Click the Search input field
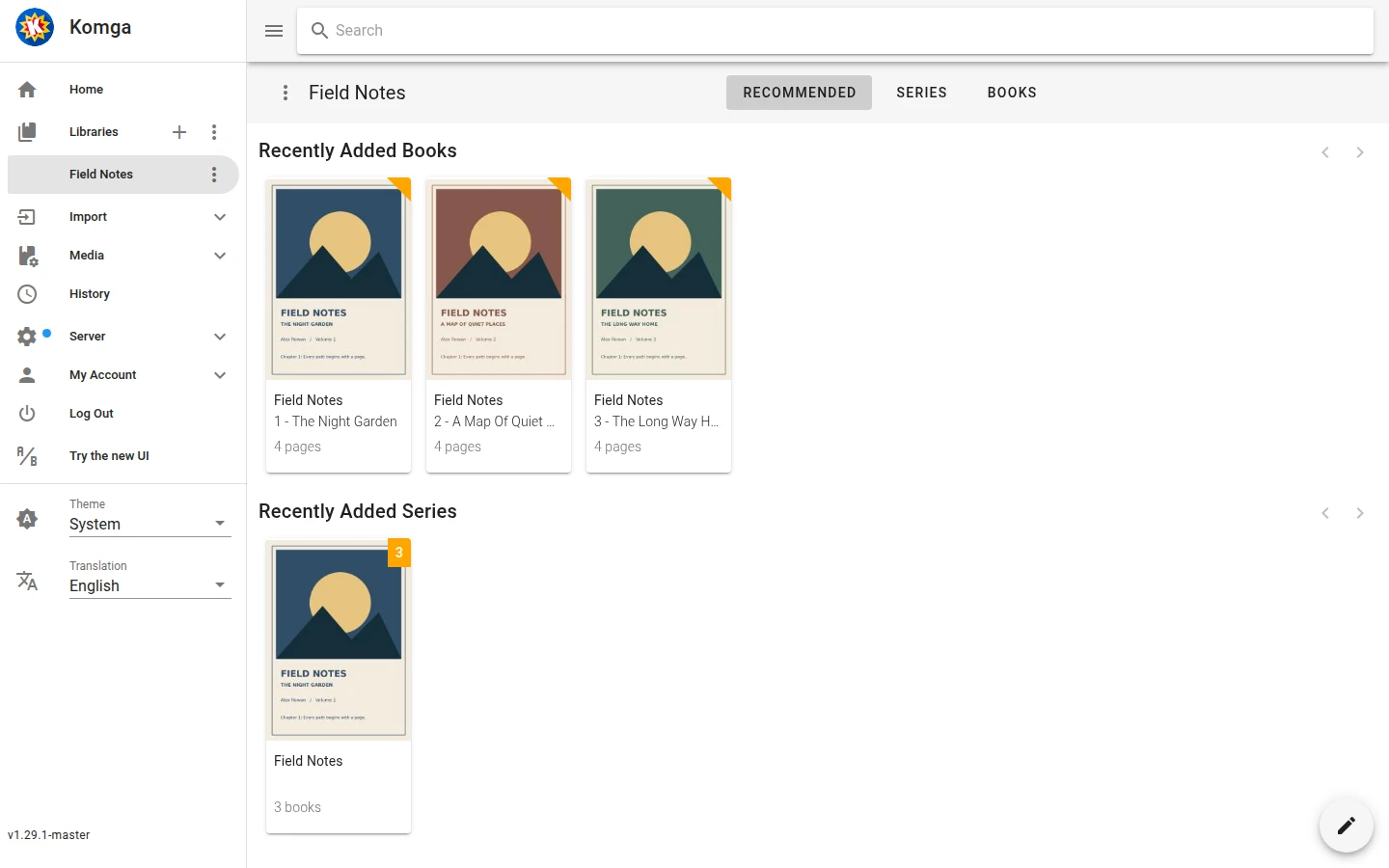Image resolution: width=1389 pixels, height=868 pixels. click(x=835, y=31)
